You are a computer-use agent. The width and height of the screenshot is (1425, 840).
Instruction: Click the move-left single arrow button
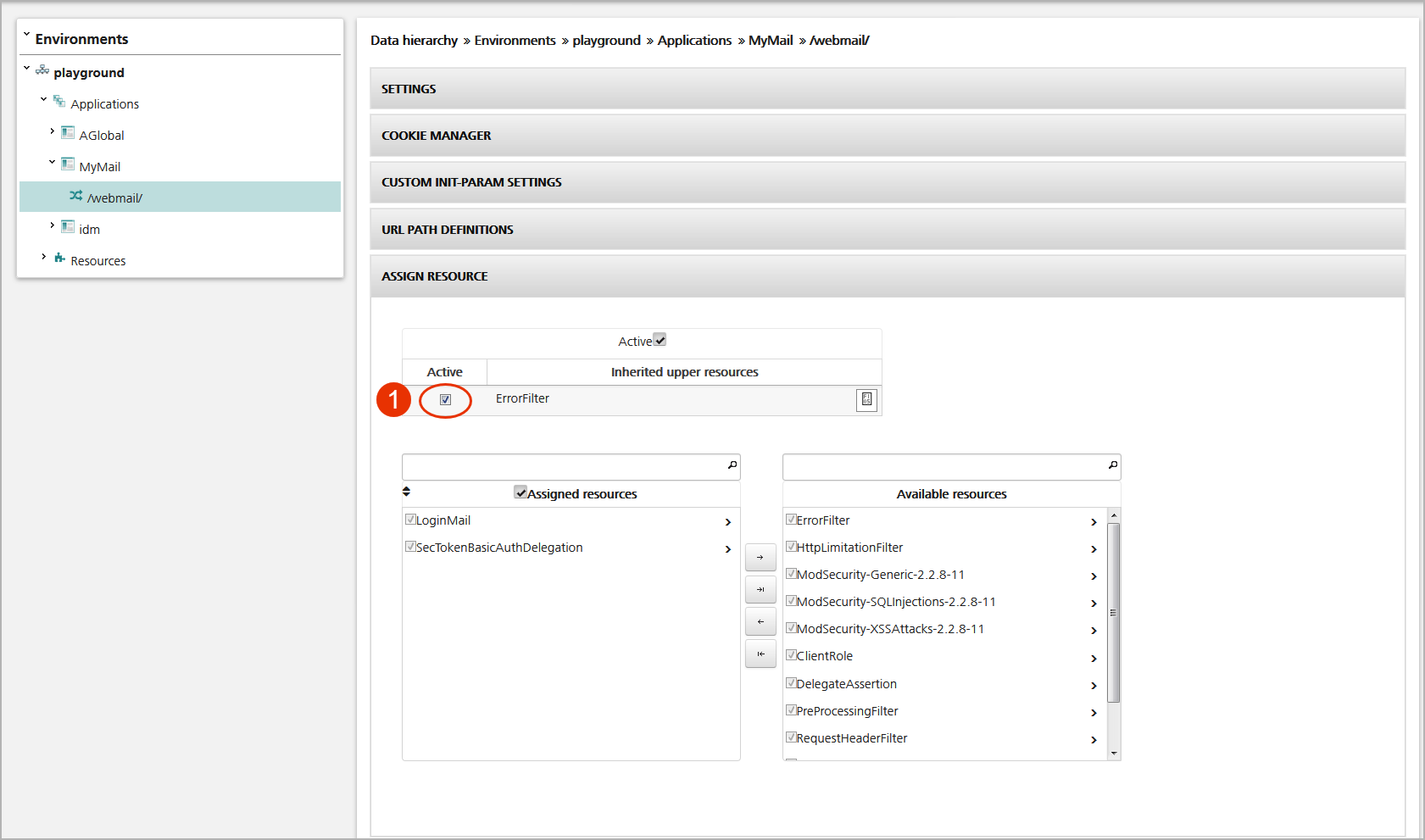pyautogui.click(x=760, y=621)
